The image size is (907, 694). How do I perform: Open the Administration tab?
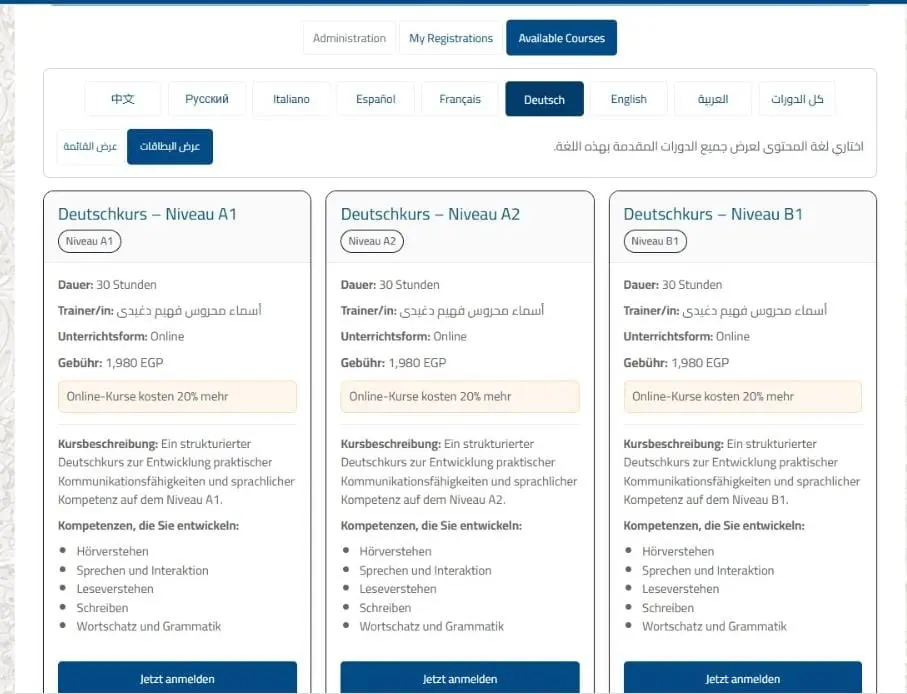click(349, 38)
